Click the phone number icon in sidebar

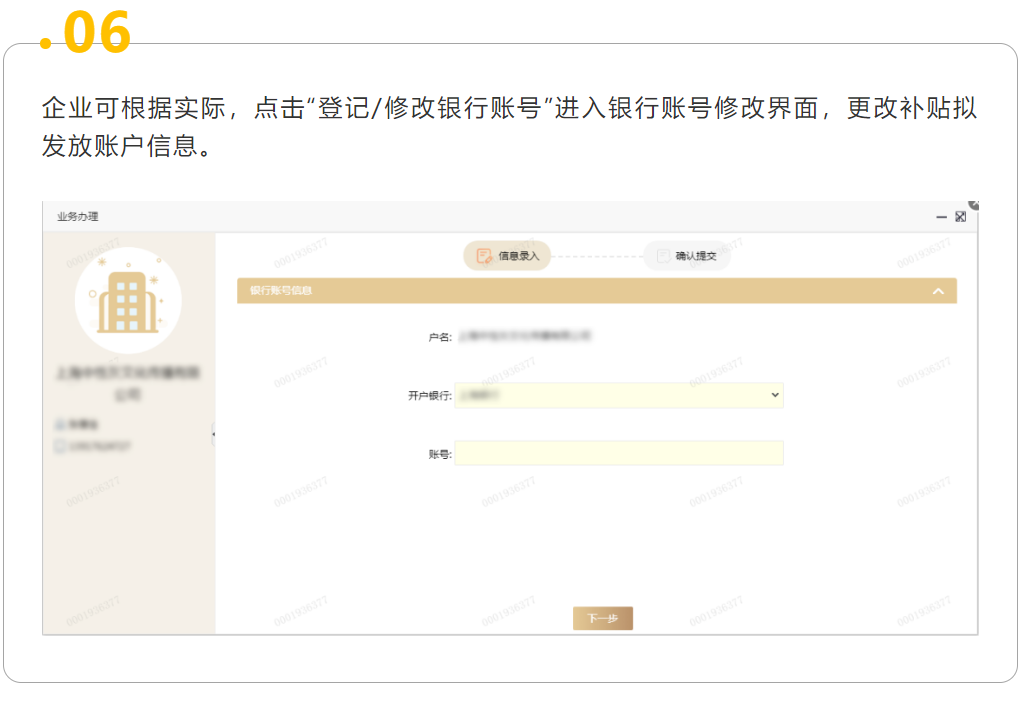60,446
